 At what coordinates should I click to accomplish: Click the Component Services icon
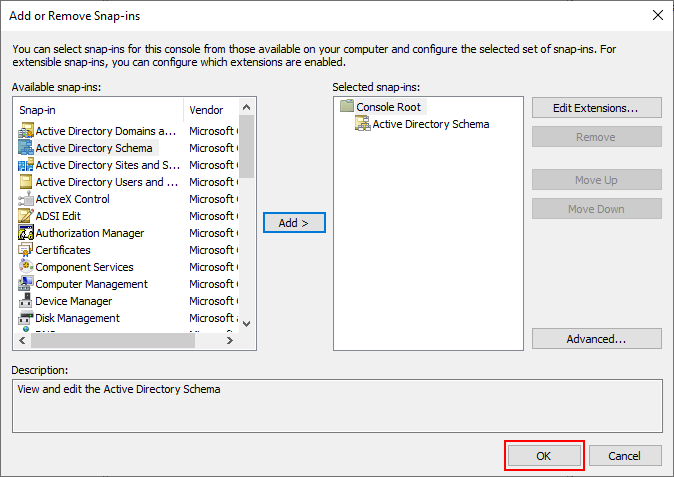(26, 266)
